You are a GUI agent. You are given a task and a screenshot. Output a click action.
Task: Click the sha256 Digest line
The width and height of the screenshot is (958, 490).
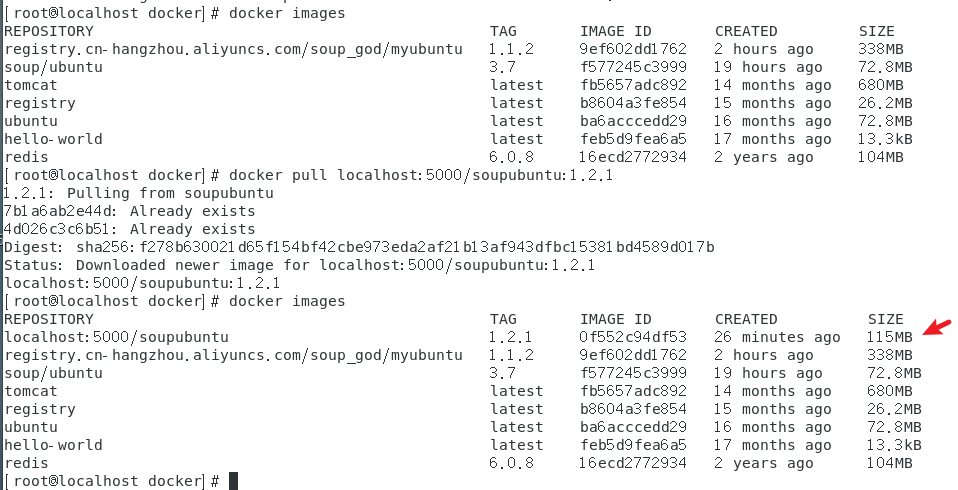click(359, 247)
